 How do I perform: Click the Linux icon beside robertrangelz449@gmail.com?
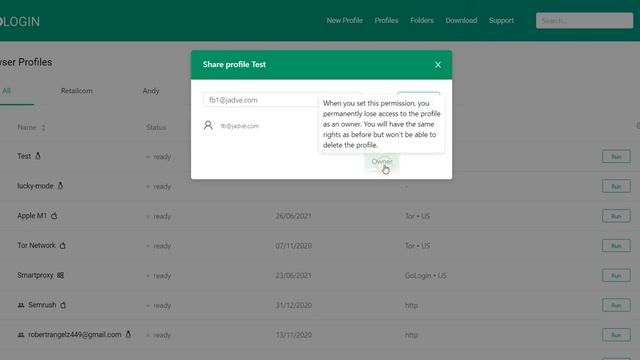coord(128,334)
